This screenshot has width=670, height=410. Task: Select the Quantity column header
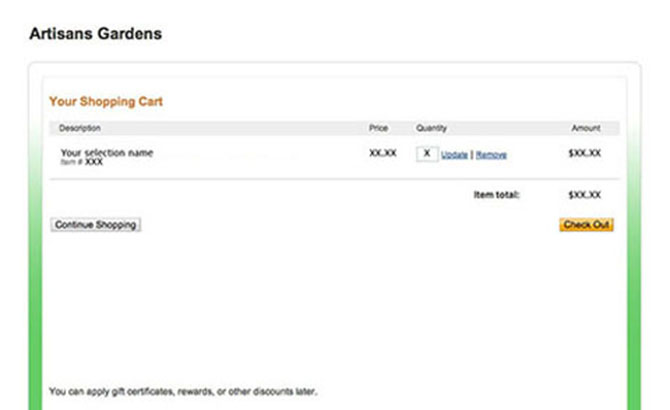coord(431,128)
